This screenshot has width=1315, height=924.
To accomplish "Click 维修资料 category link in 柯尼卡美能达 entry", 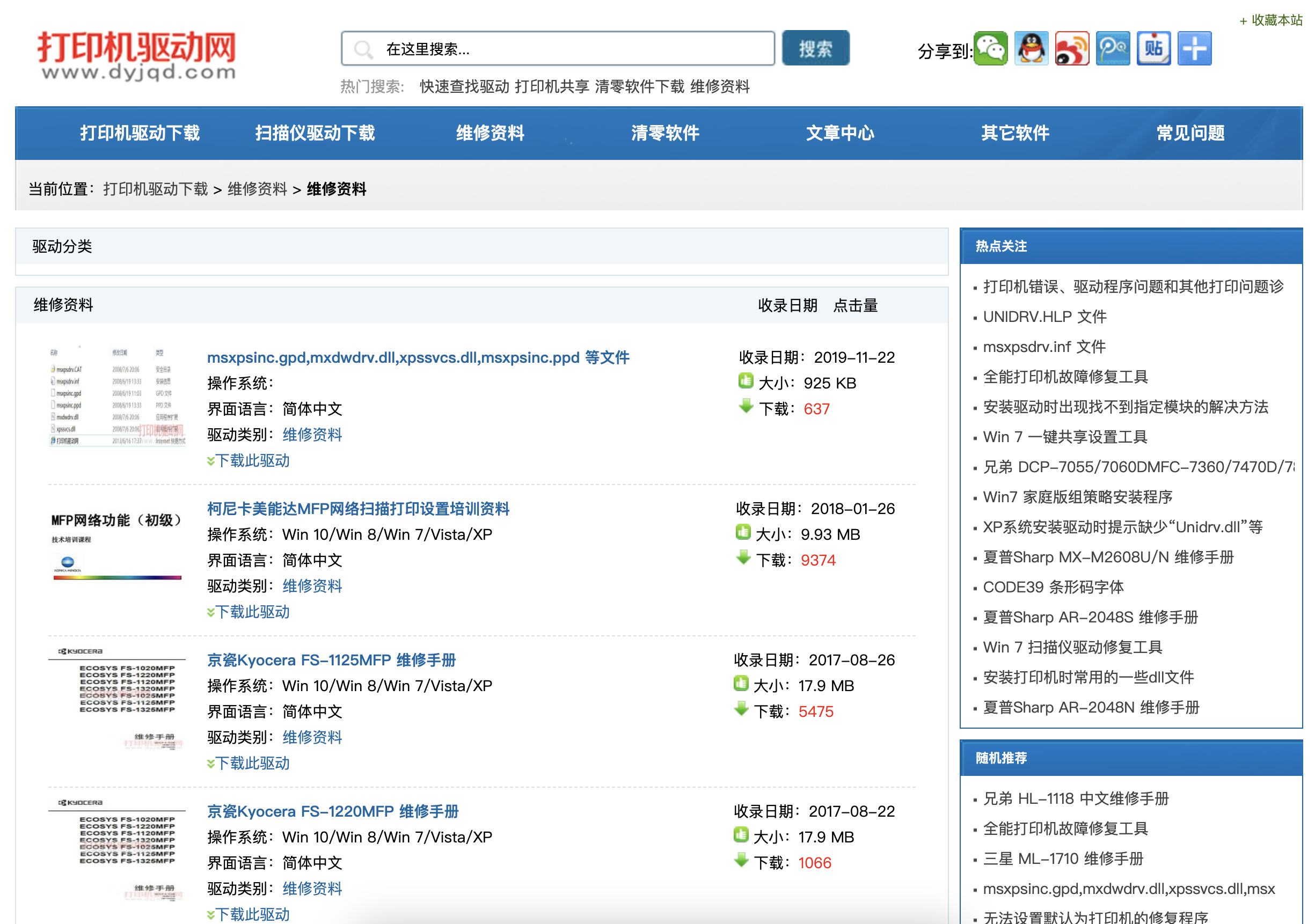I will pos(312,585).
